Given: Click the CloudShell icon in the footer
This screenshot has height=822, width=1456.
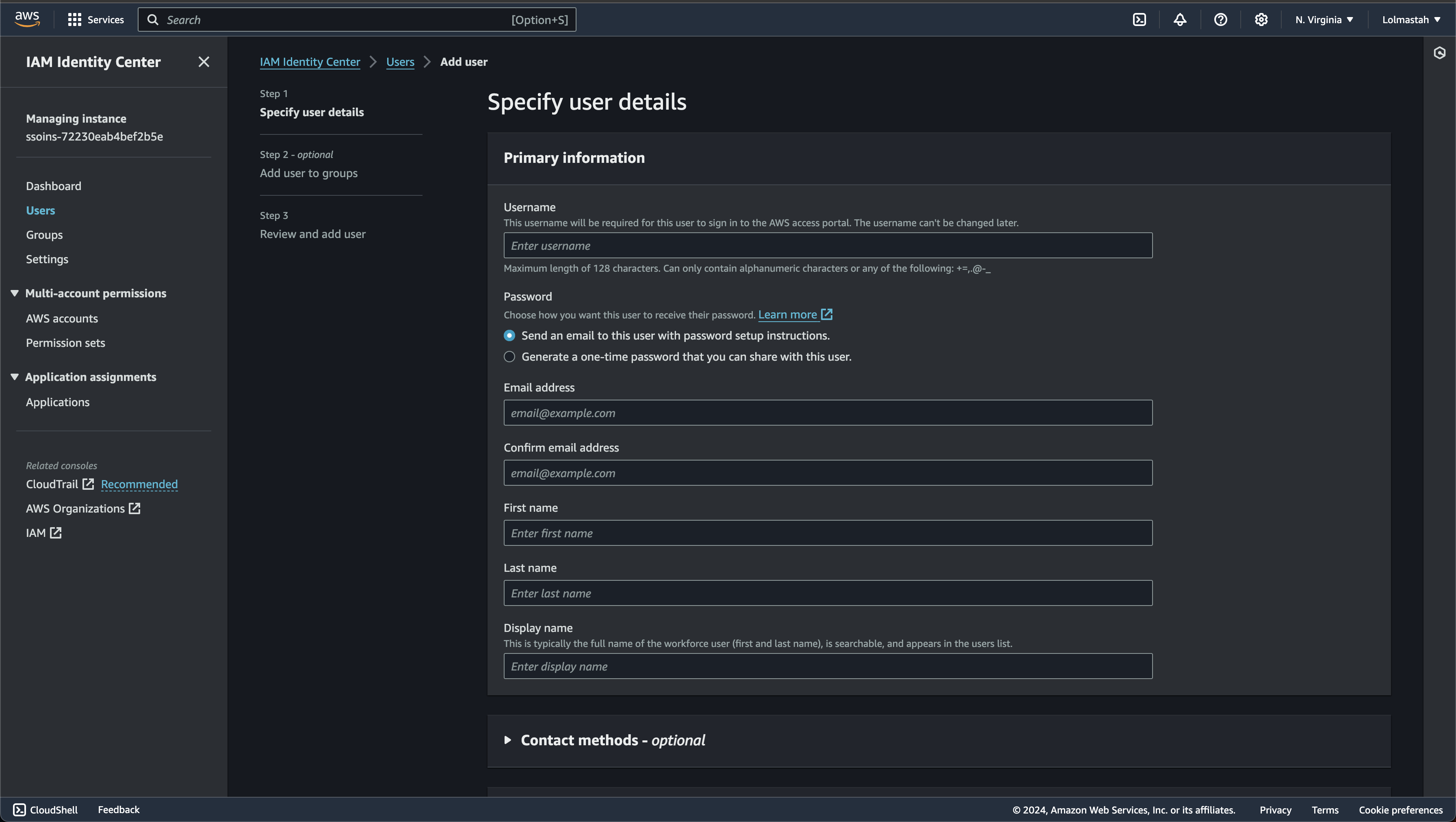Looking at the screenshot, I should click(19, 809).
